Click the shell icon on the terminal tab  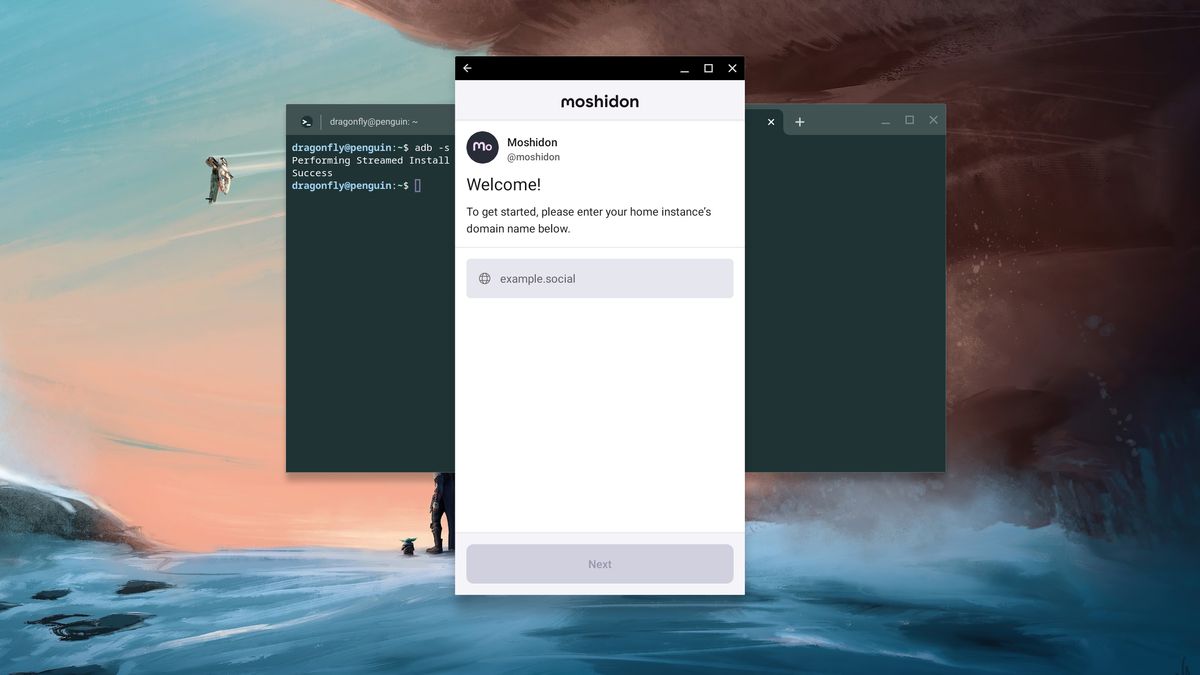[x=306, y=121]
